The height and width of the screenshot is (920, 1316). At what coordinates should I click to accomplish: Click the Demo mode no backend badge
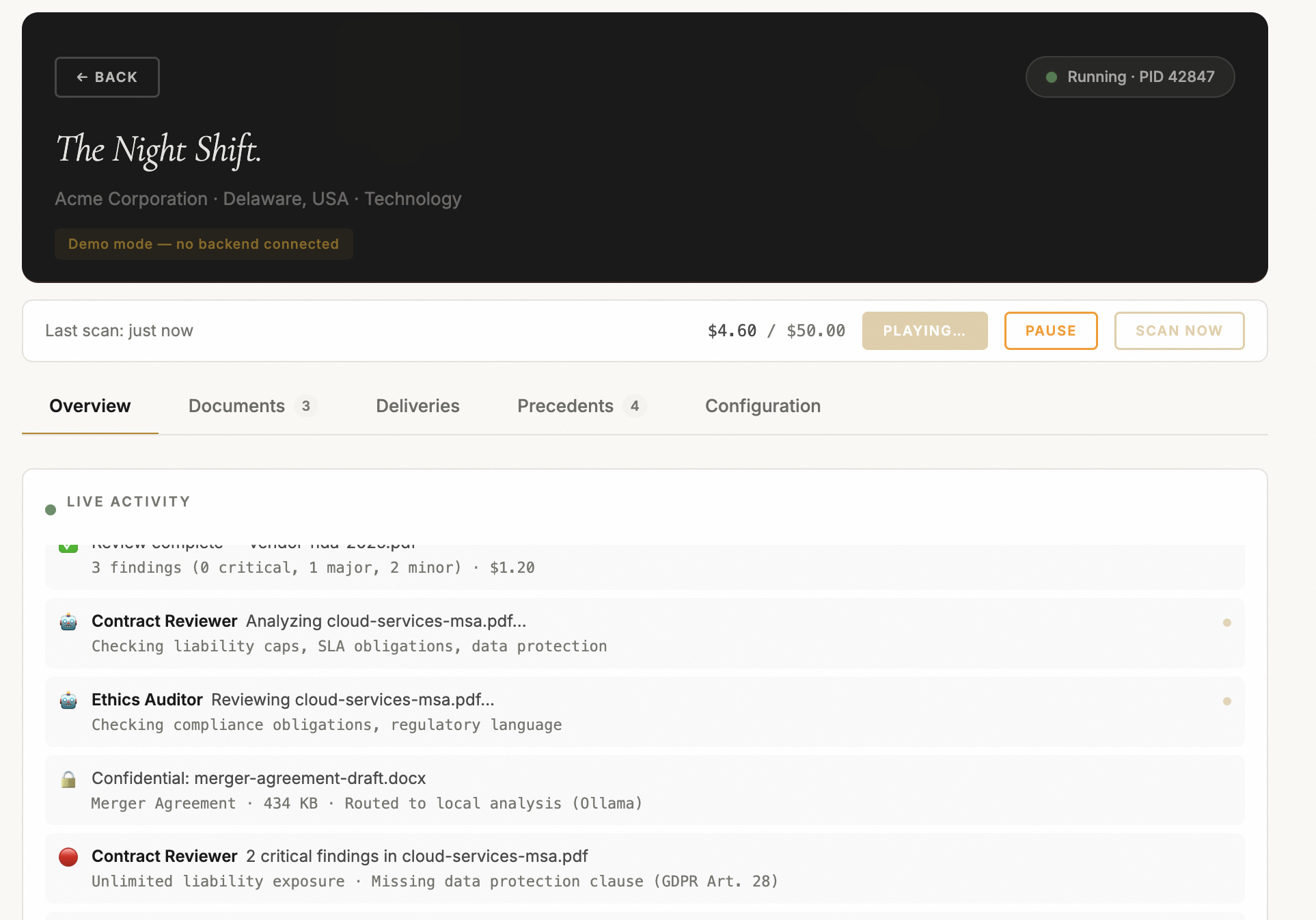[204, 244]
